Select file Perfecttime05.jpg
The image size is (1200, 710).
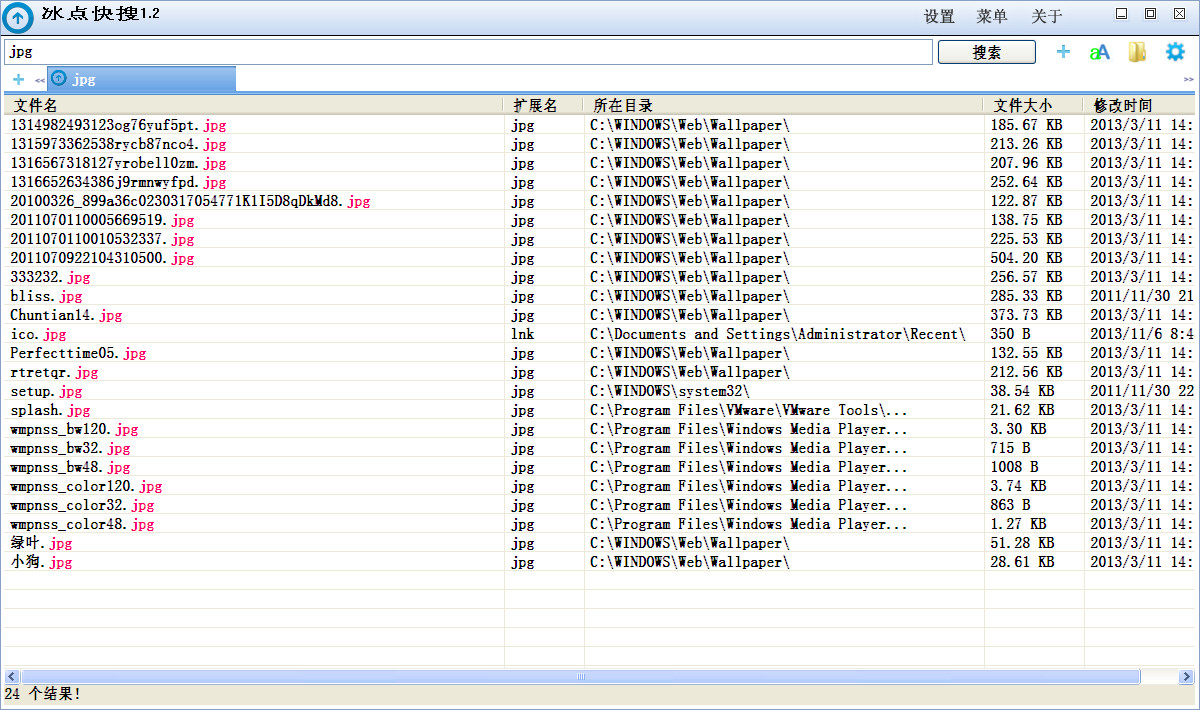78,353
